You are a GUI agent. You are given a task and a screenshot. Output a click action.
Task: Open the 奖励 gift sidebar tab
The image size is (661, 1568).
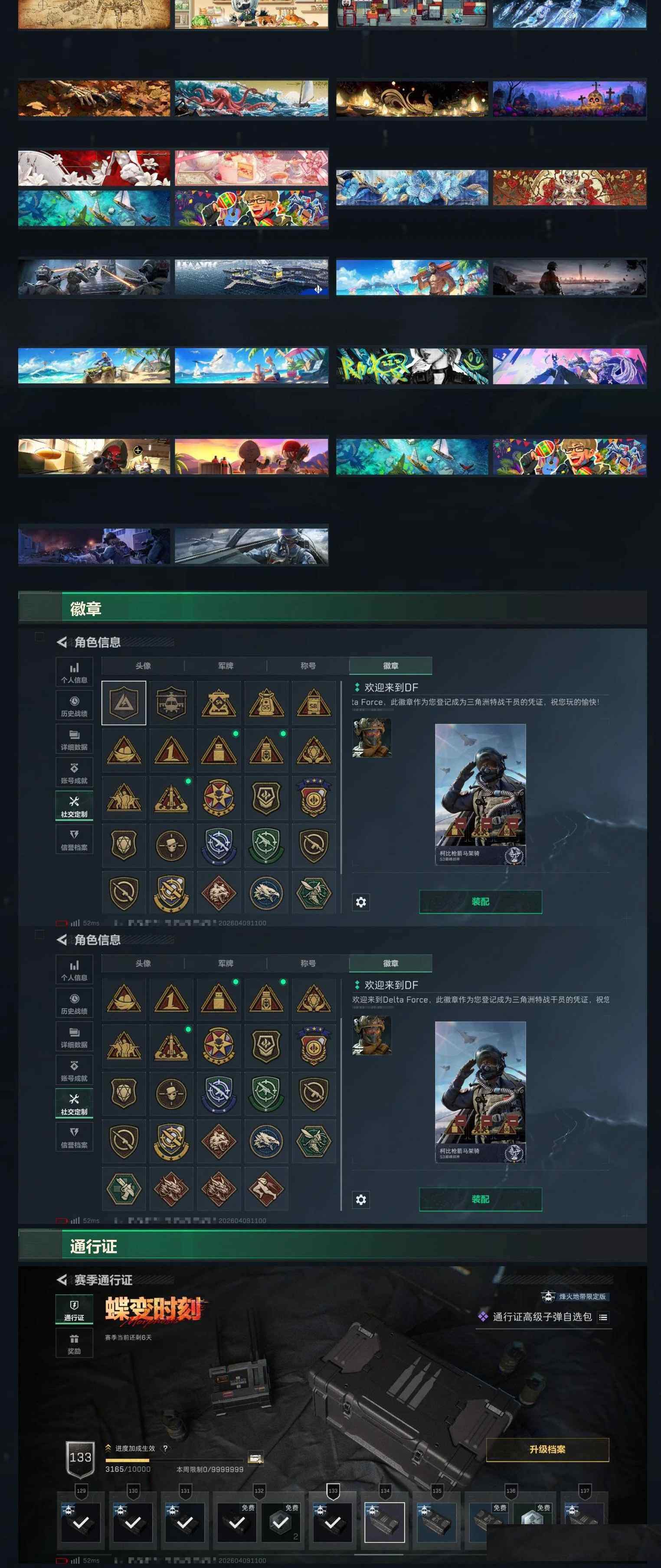(x=74, y=1342)
